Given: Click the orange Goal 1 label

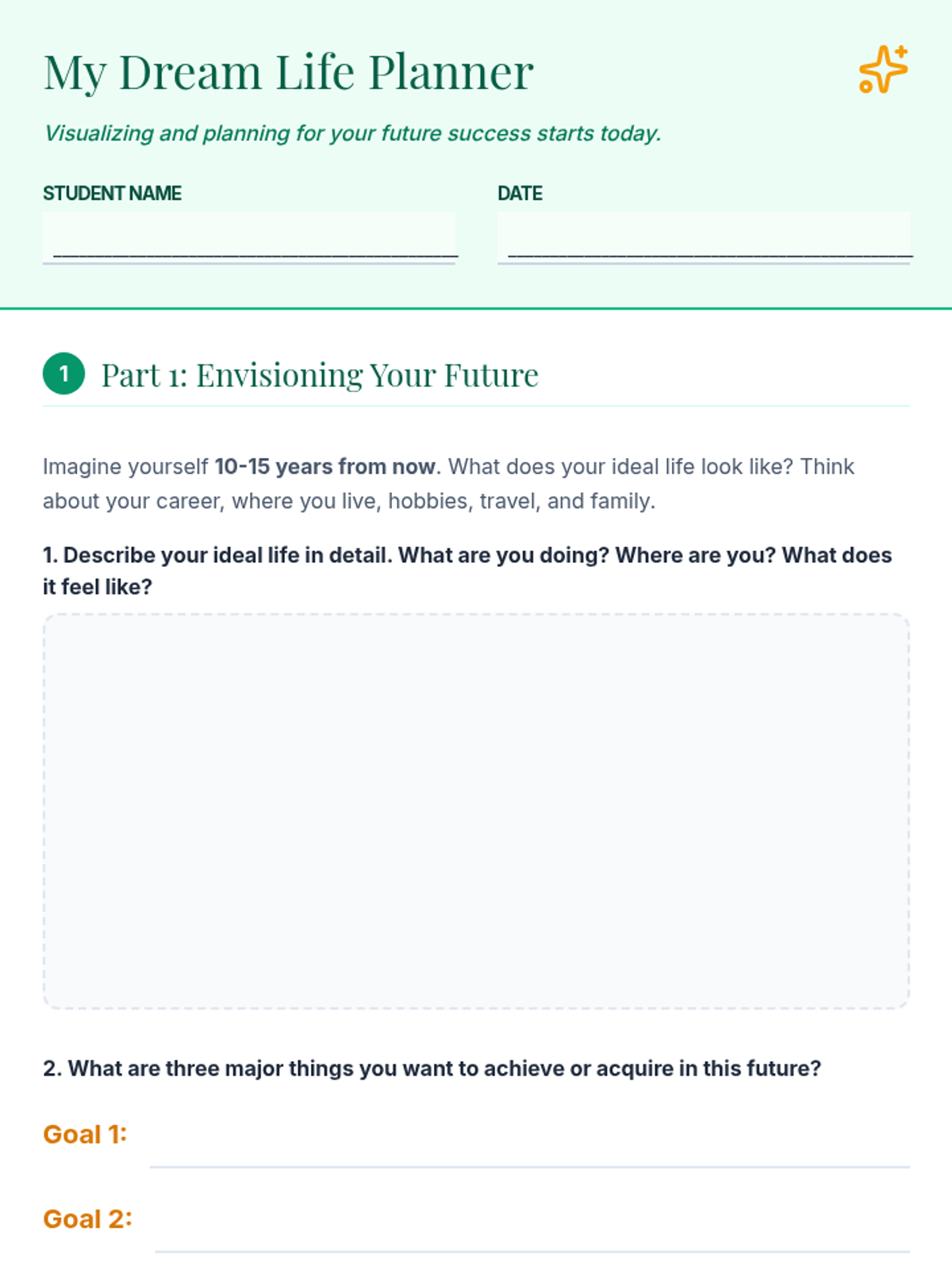Looking at the screenshot, I should click(85, 1134).
